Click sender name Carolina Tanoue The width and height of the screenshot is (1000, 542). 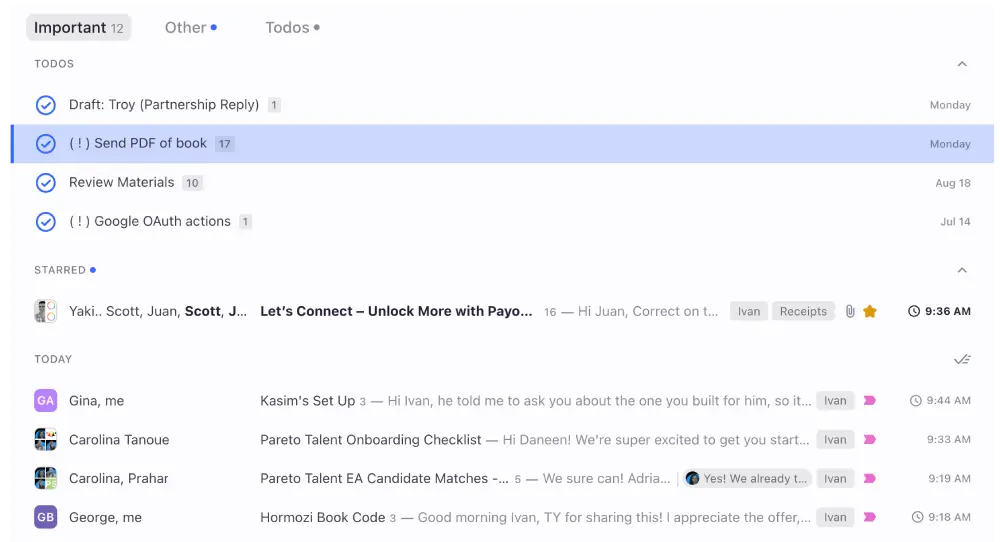119,439
